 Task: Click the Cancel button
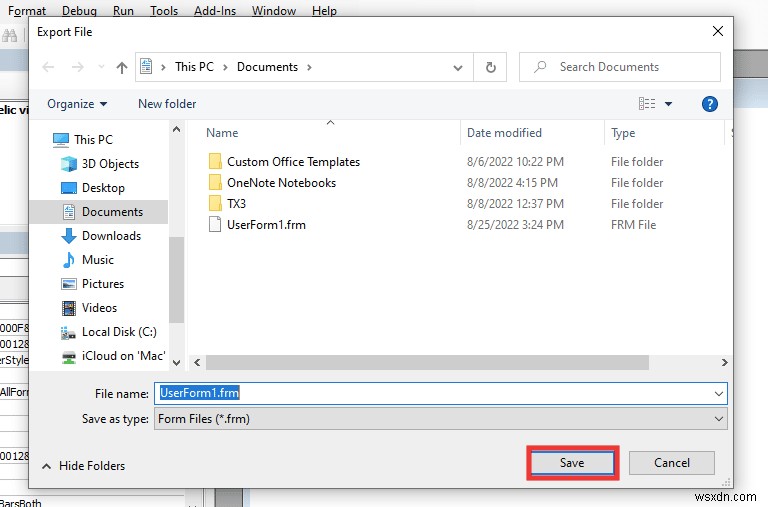pyautogui.click(x=672, y=463)
